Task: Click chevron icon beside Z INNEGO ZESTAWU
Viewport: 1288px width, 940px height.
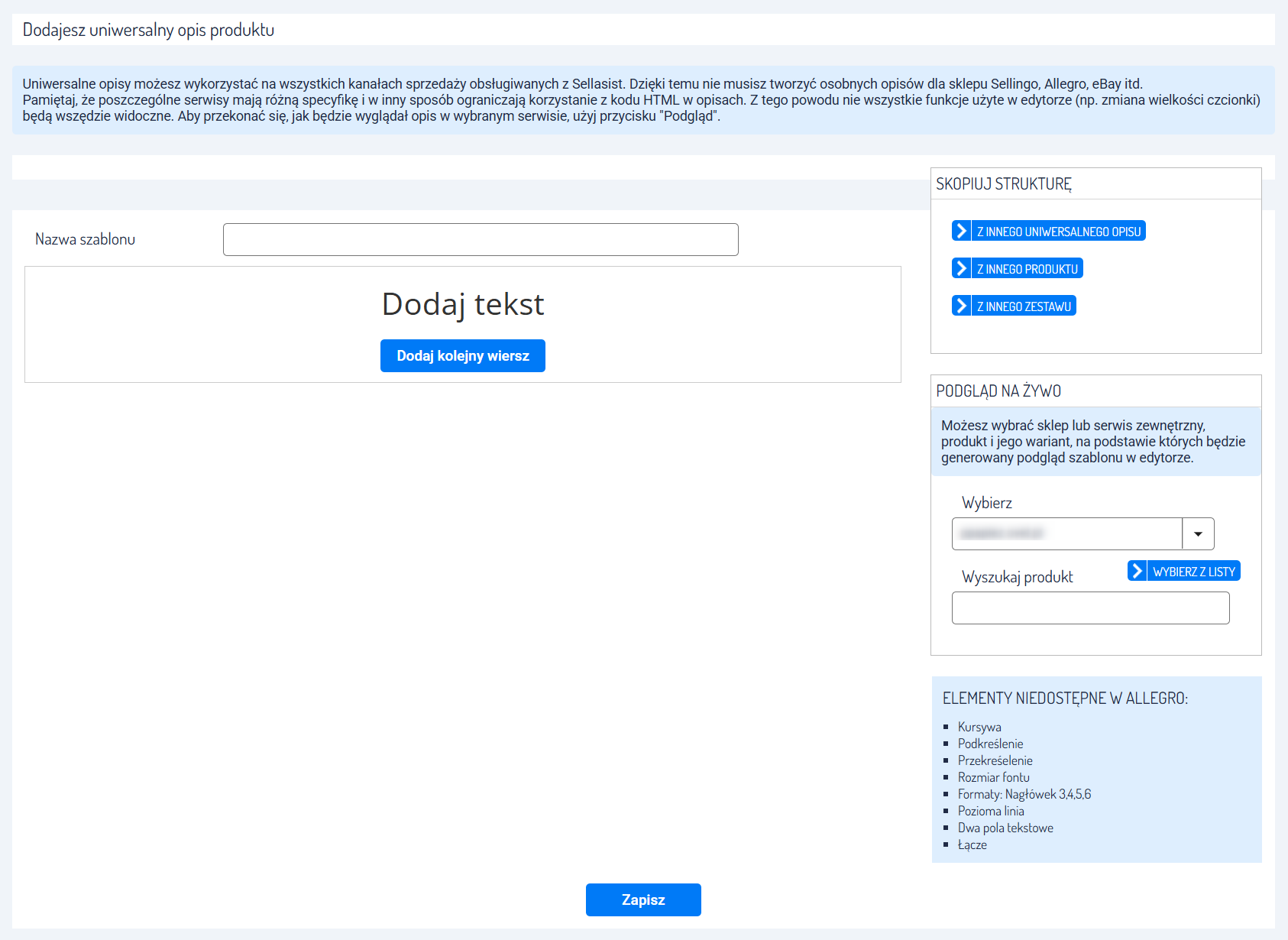Action: [961, 306]
